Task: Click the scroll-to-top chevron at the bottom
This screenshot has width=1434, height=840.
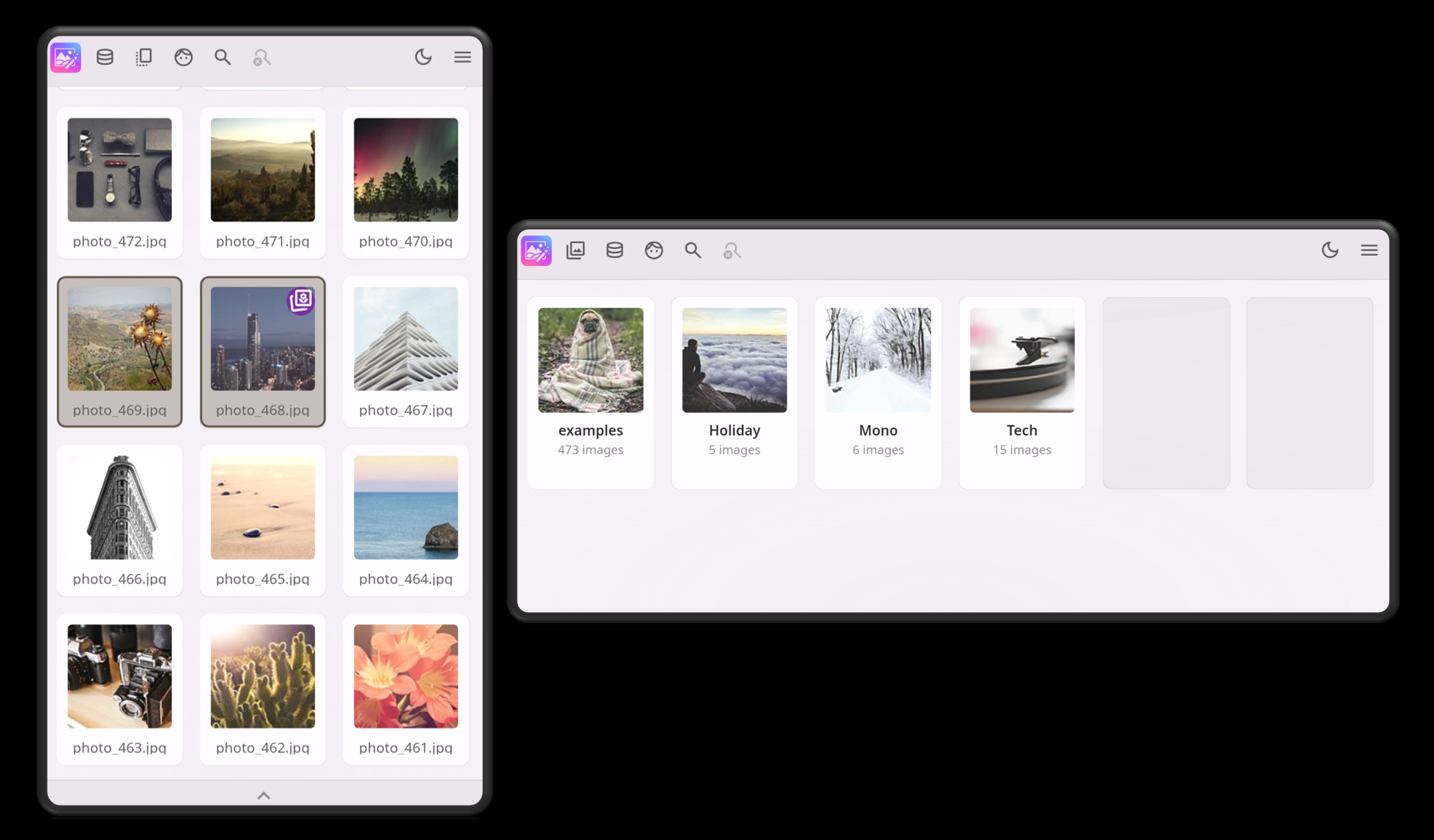Action: click(x=263, y=796)
